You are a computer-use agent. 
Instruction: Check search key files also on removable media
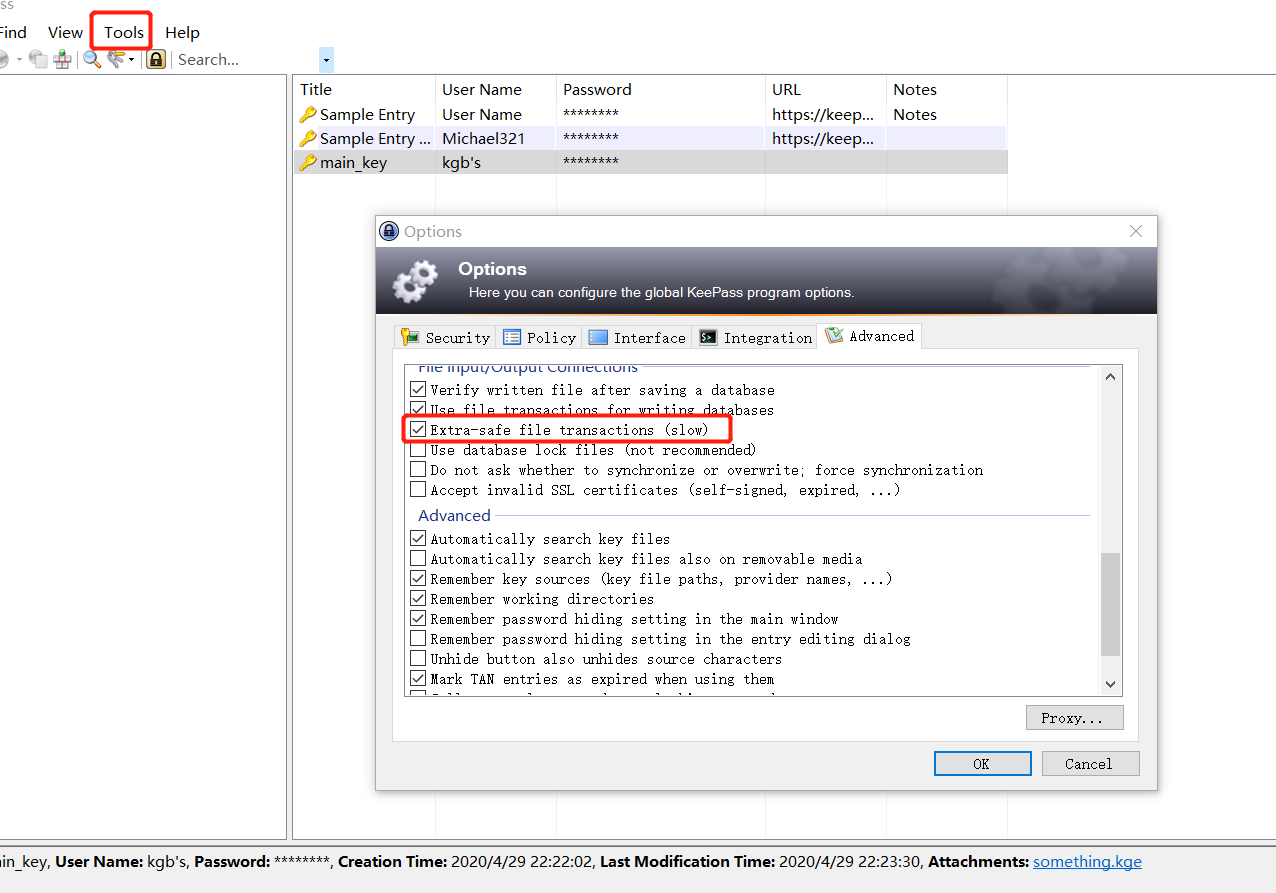[x=418, y=559]
